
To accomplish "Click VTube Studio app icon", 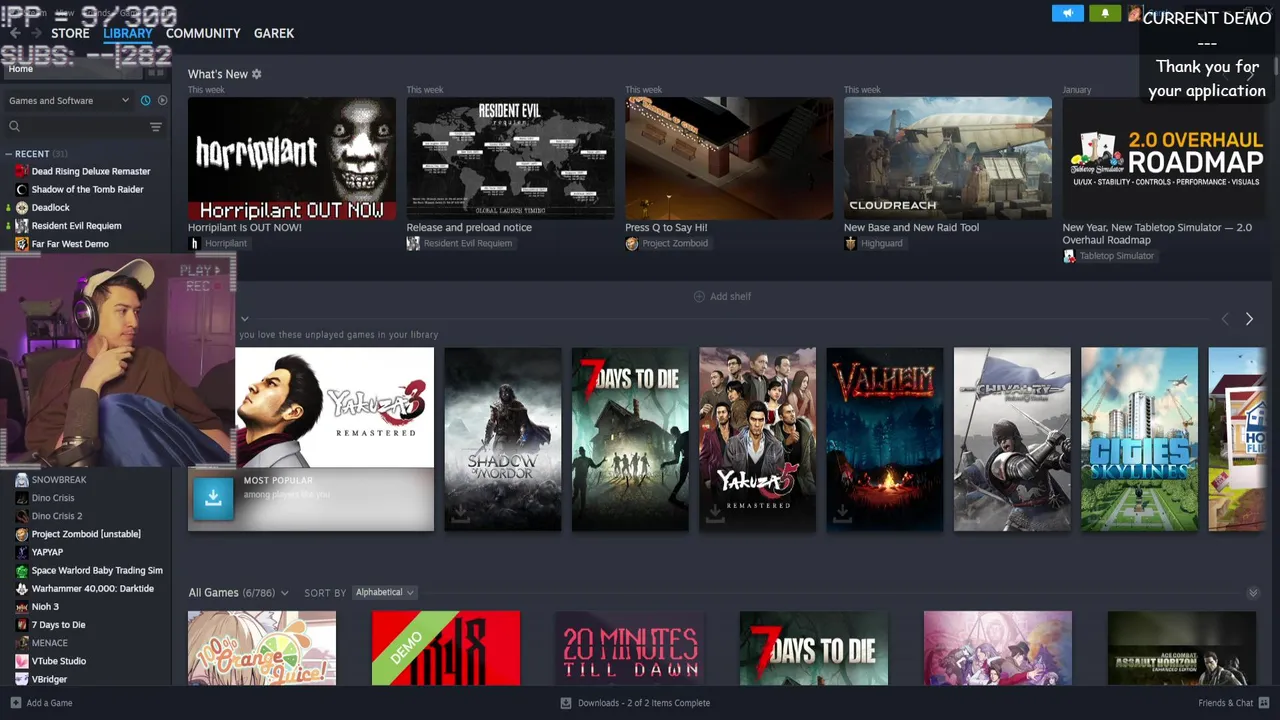I will [x=22, y=661].
